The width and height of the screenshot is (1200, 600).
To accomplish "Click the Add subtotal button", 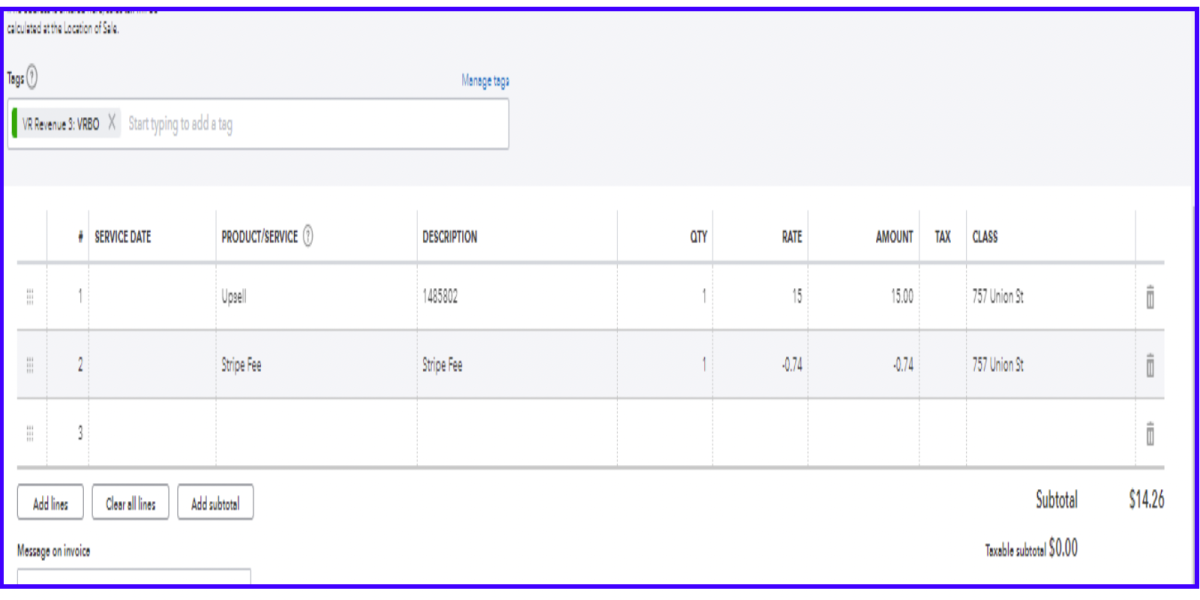I will (x=216, y=505).
